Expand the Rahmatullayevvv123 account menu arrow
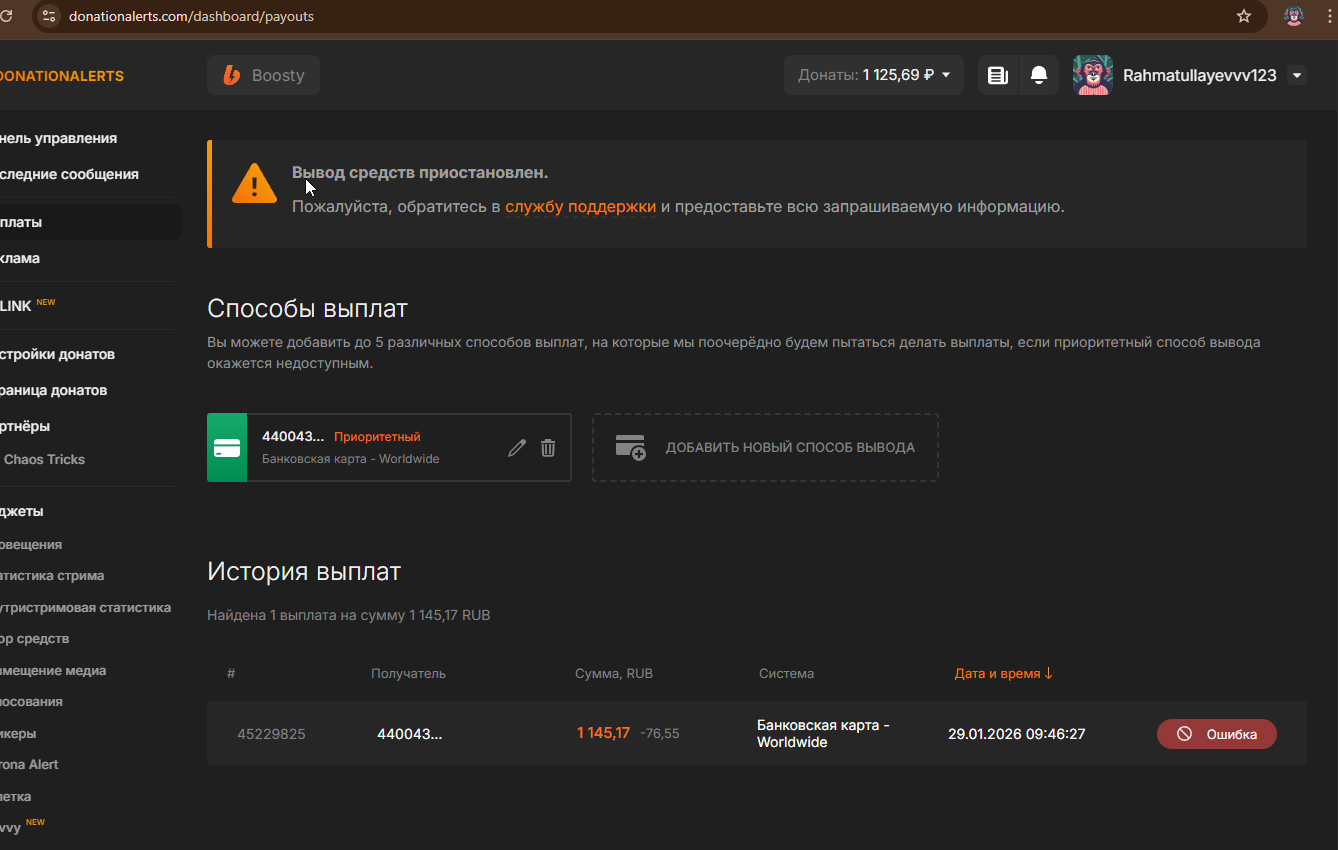Viewport: 1338px width, 850px height. click(x=1297, y=75)
